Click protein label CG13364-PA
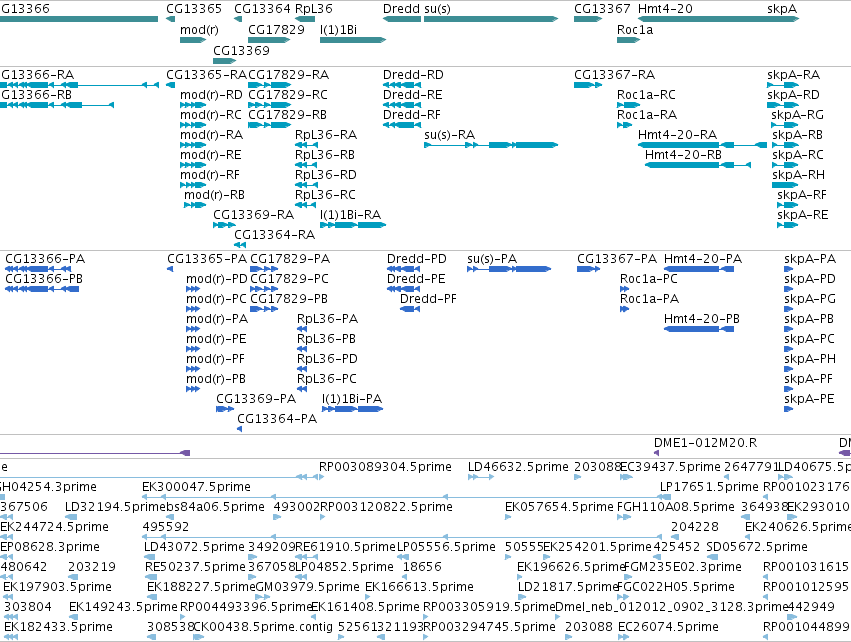Image resolution: width=851 pixels, height=642 pixels. 277,418
